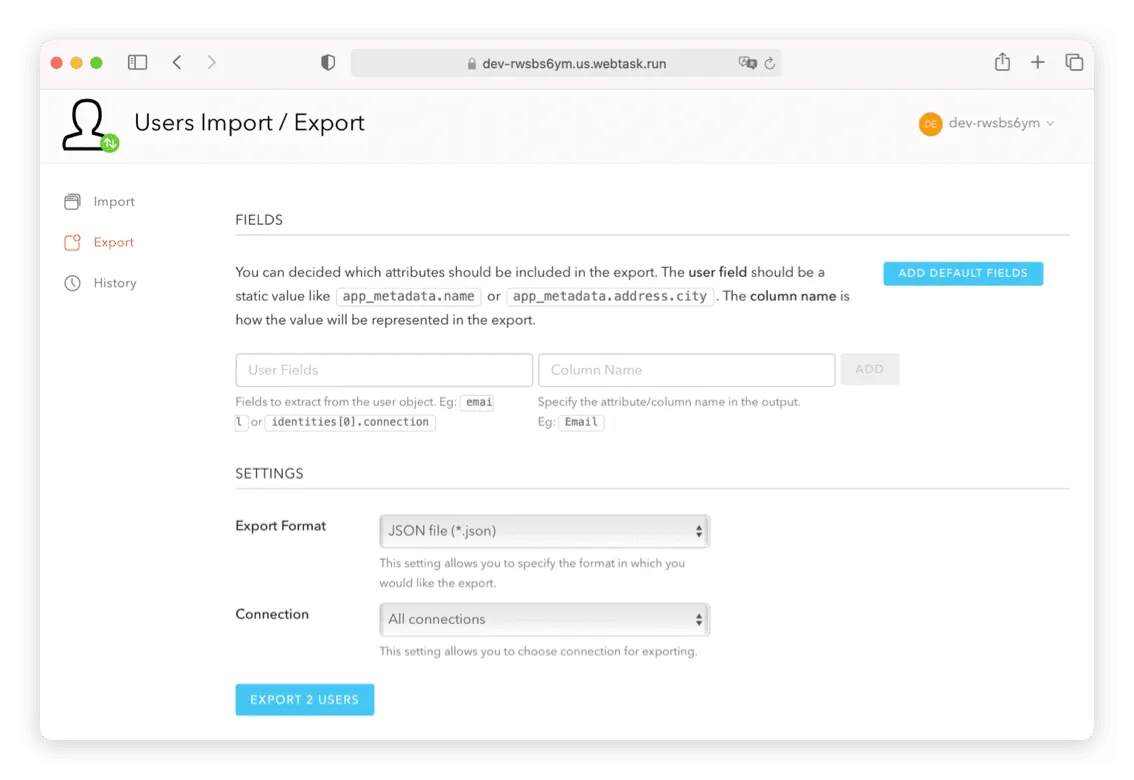Focus the User Fields input

pyautogui.click(x=384, y=370)
